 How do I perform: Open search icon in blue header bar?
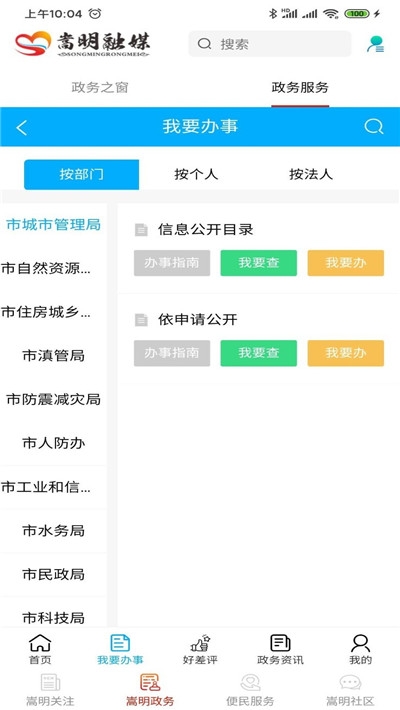coord(374,127)
